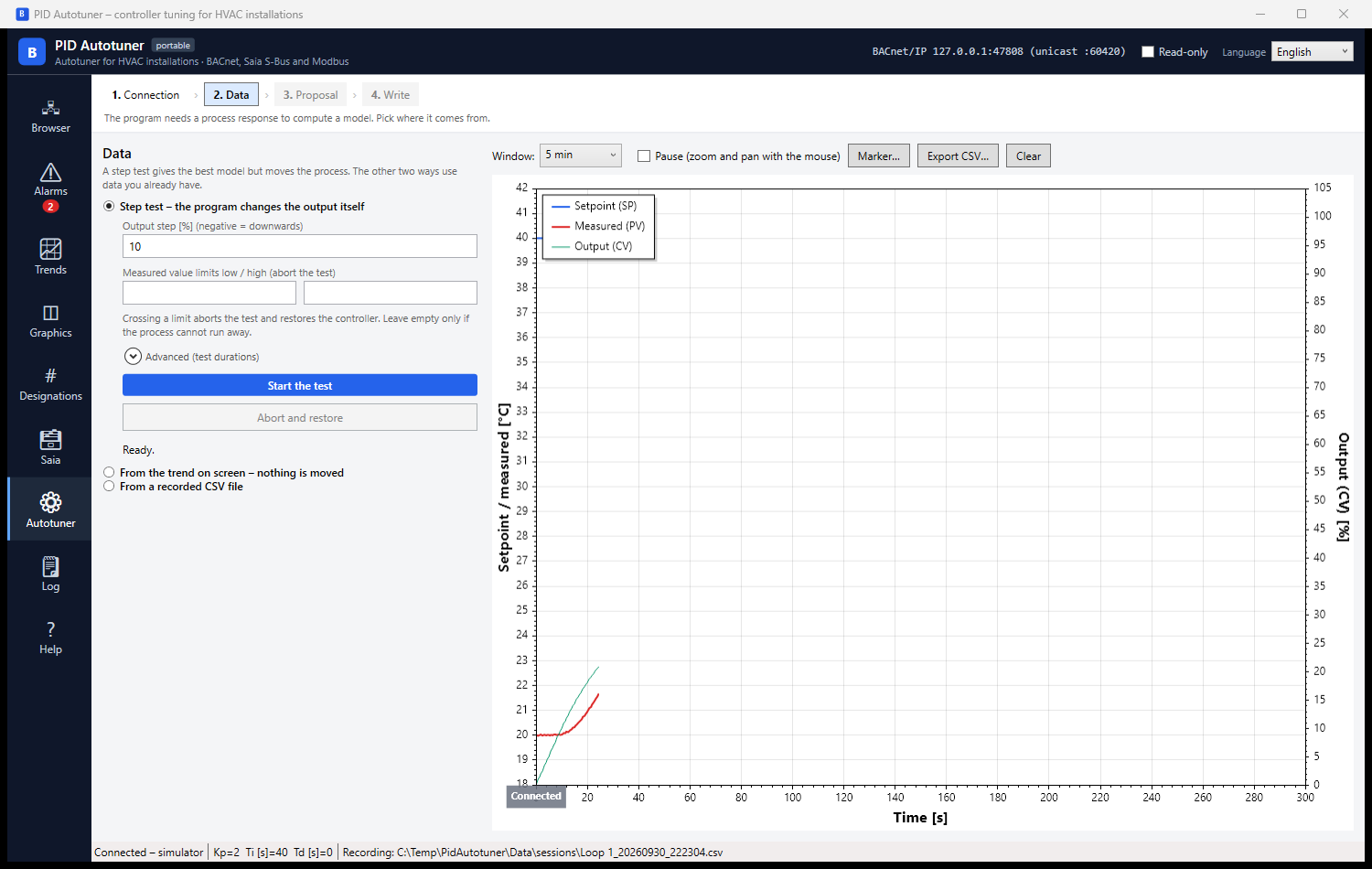1372x869 pixels.
Task: Click the Clear chart button
Action: point(1028,156)
